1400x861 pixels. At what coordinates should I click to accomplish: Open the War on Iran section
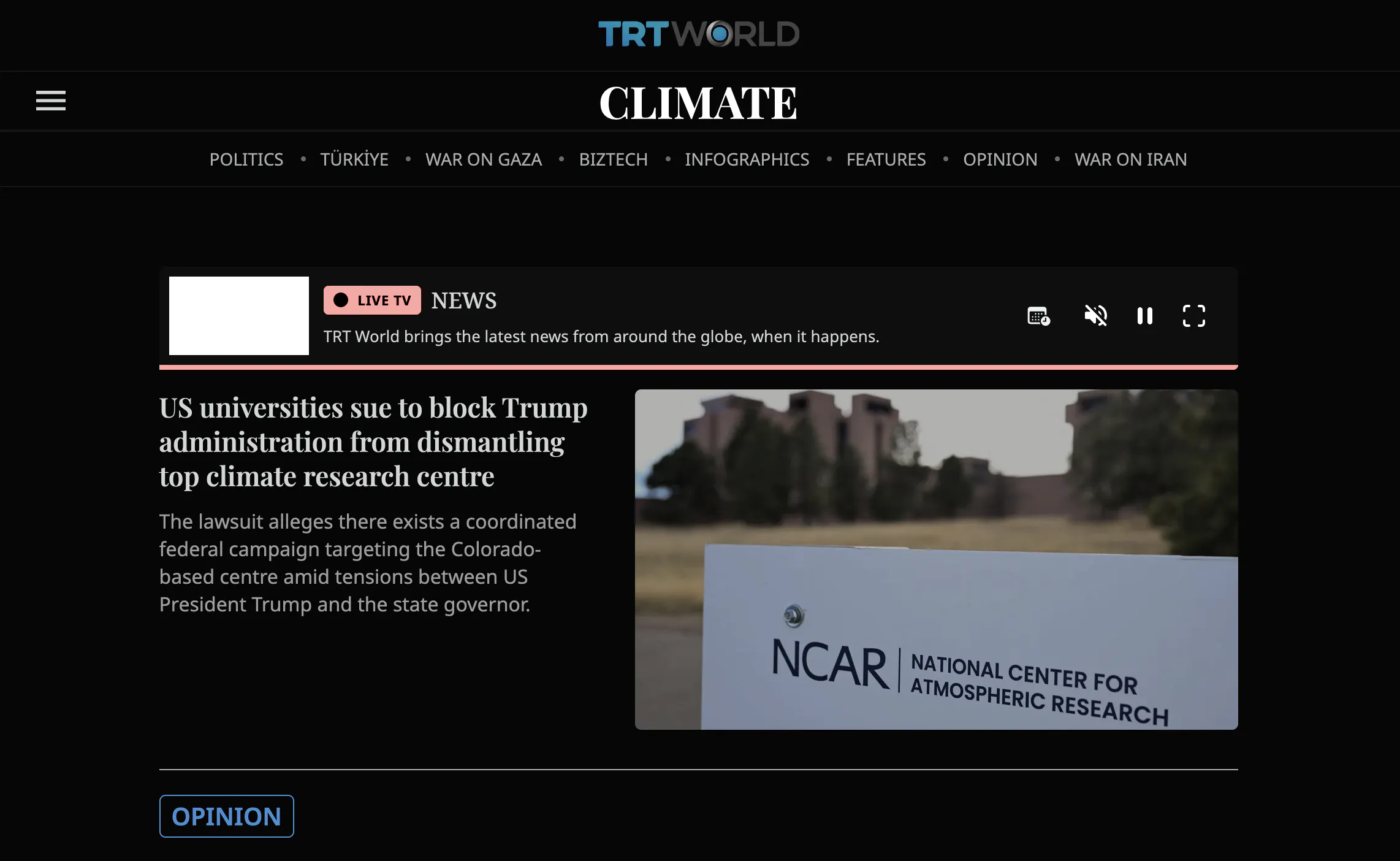(1131, 159)
